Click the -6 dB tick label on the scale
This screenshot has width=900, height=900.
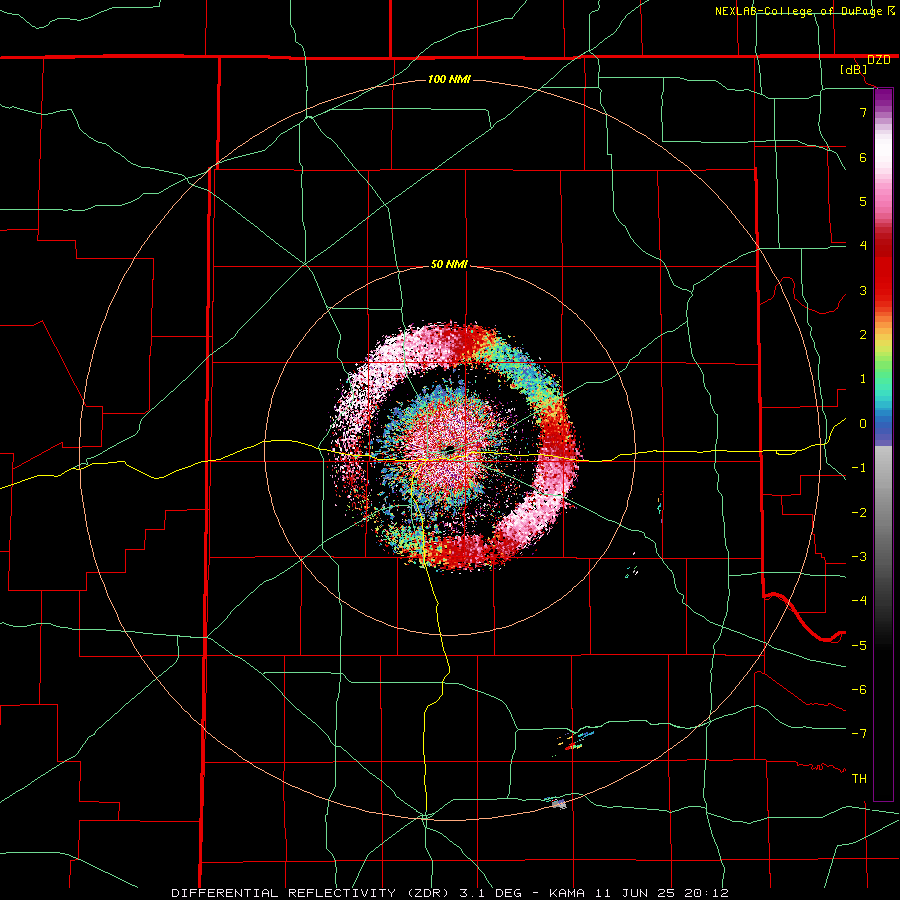click(x=859, y=690)
